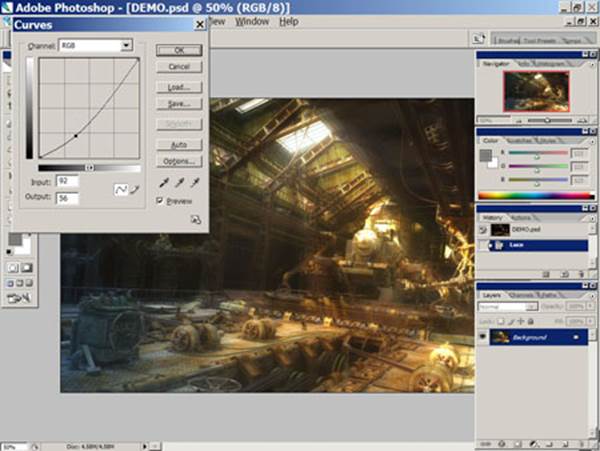Click the create new layer icon

pyautogui.click(x=566, y=444)
